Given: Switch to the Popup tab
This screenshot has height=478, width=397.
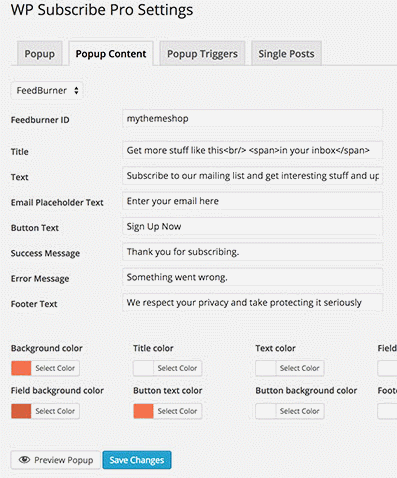Looking at the screenshot, I should tap(40, 53).
